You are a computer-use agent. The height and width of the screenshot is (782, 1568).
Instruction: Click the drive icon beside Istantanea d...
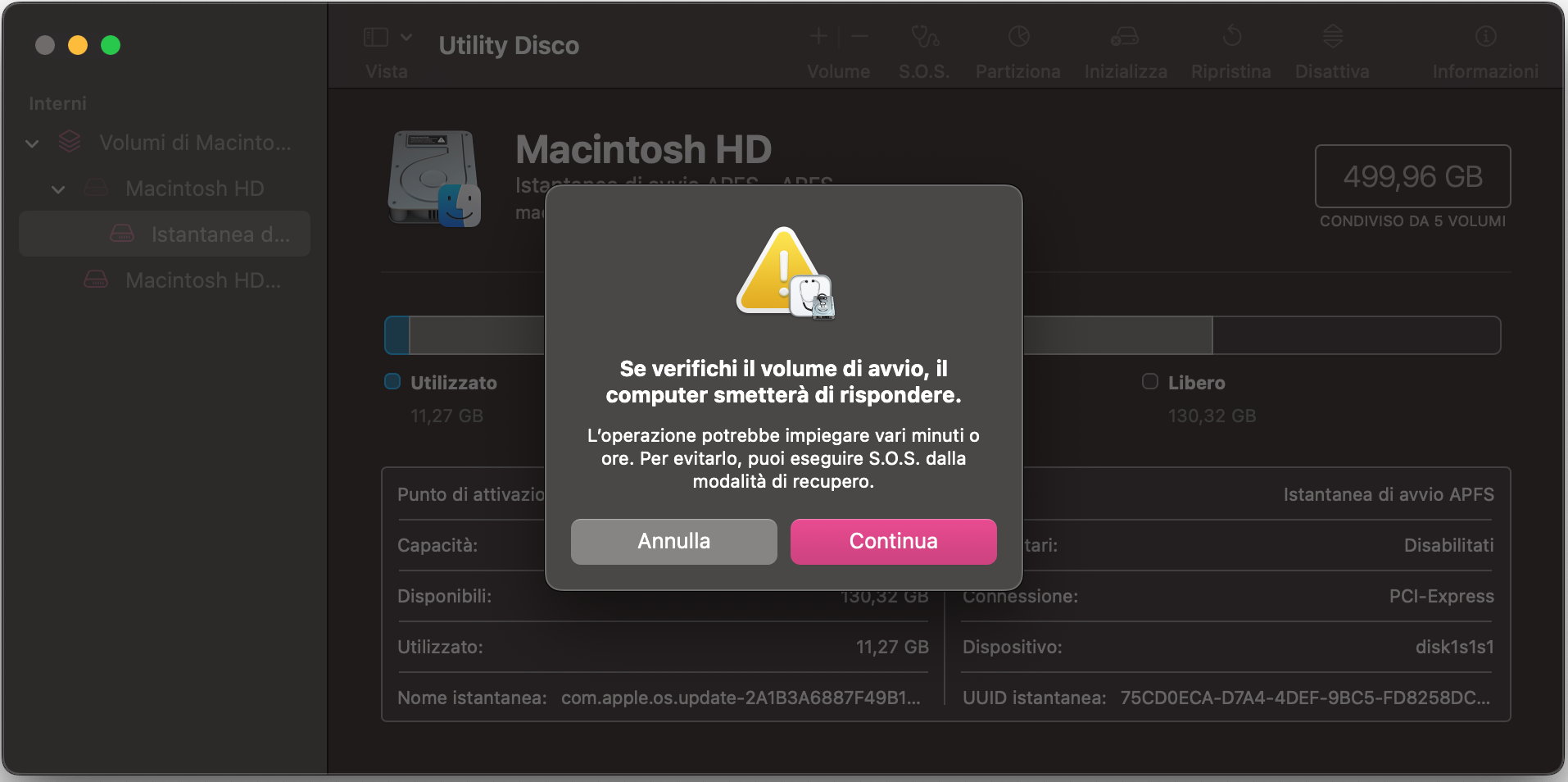122,234
